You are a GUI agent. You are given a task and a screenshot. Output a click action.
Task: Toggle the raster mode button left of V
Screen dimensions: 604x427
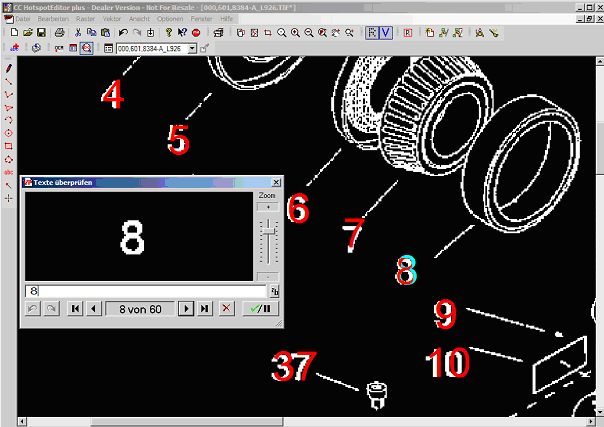coord(372,33)
